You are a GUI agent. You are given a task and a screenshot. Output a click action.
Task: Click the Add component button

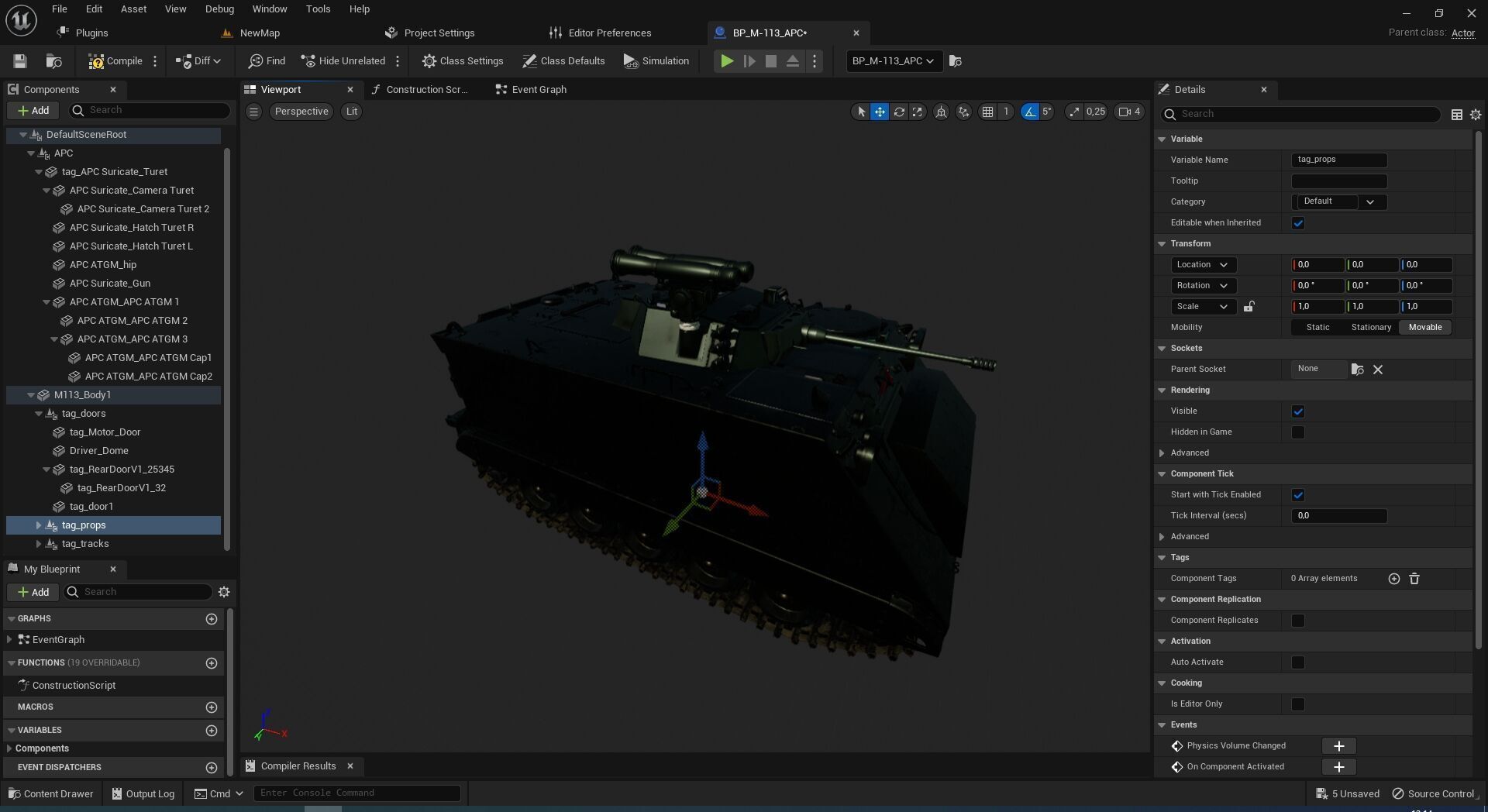coord(33,111)
